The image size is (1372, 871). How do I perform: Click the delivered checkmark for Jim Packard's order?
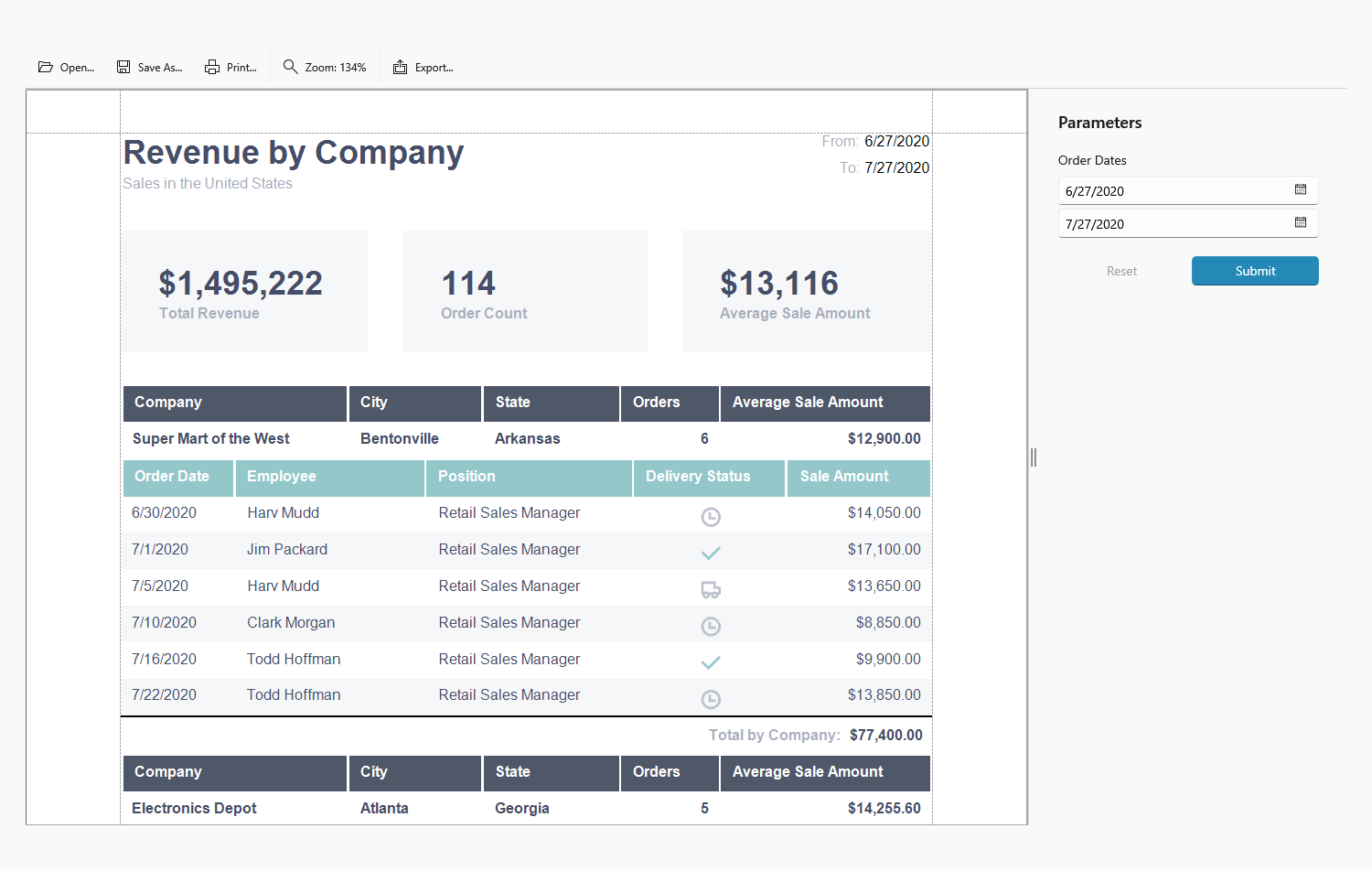(x=711, y=553)
